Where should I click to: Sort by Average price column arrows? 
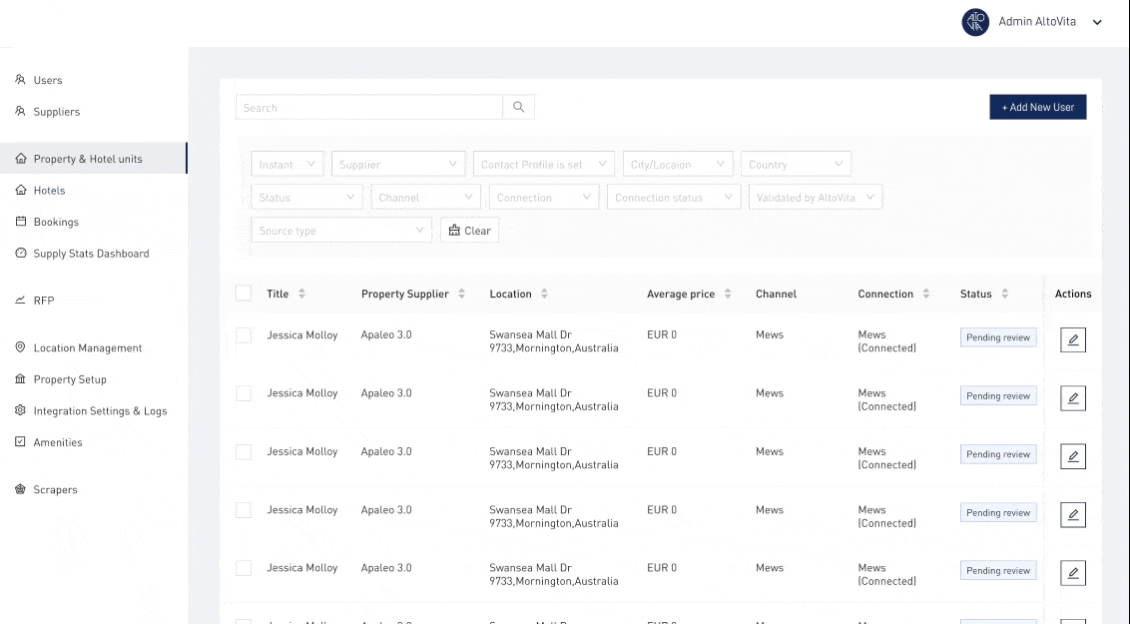click(x=728, y=294)
